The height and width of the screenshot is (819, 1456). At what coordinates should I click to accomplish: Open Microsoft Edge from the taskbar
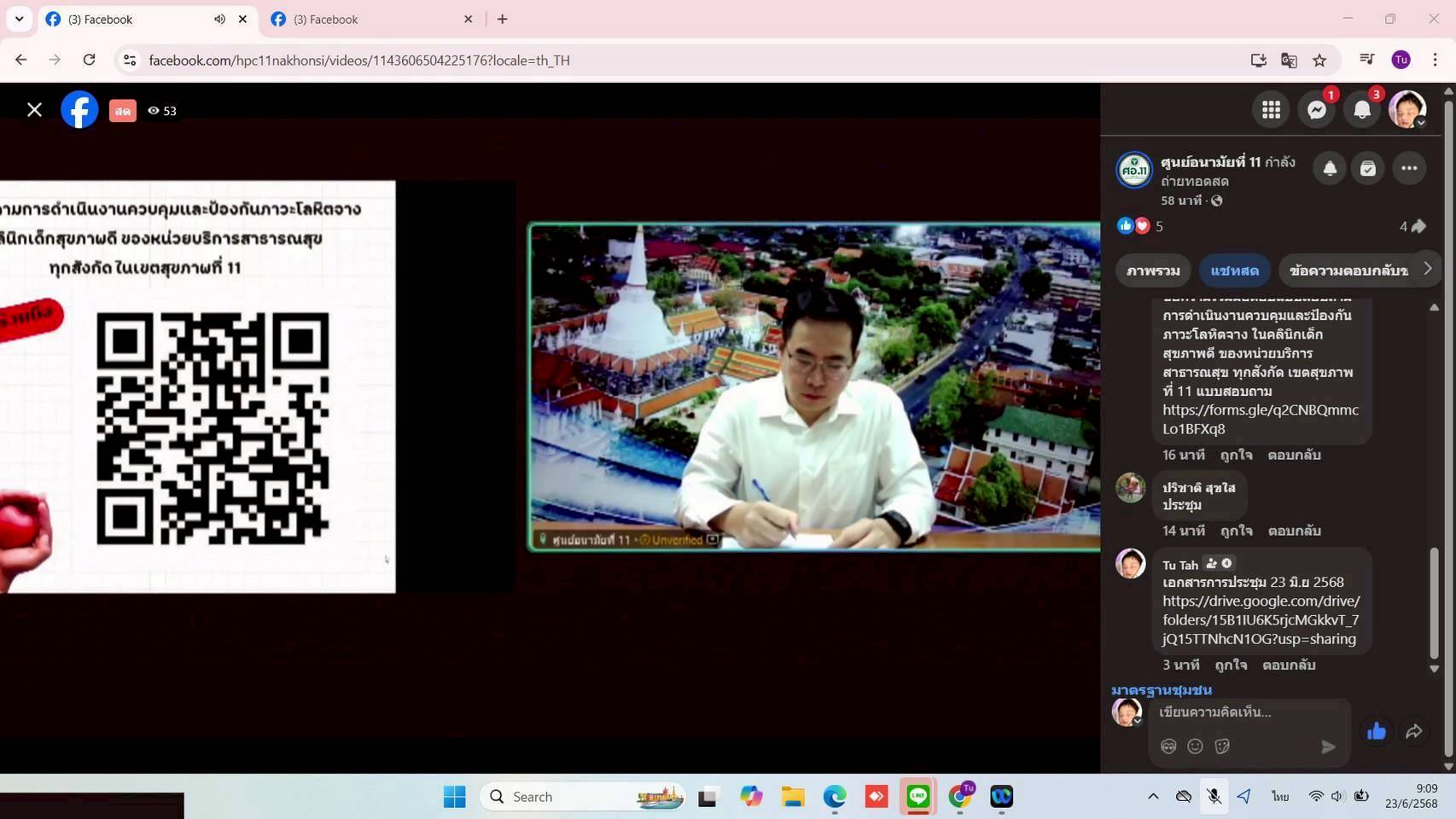pos(835,797)
